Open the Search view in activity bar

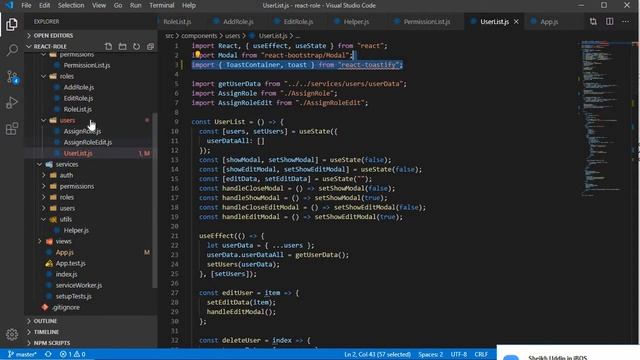[12, 50]
